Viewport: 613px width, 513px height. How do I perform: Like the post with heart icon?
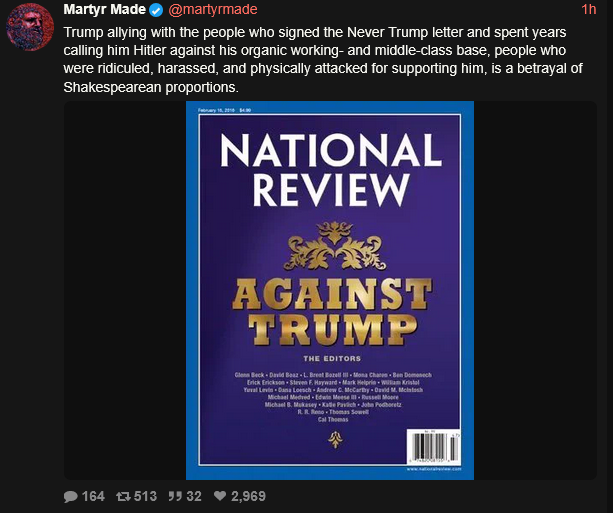(220, 496)
